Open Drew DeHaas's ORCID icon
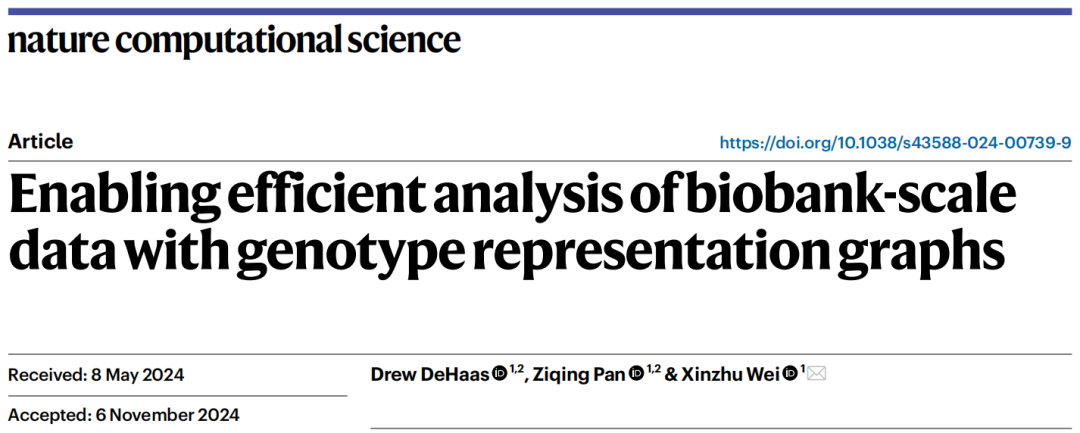 coord(500,374)
